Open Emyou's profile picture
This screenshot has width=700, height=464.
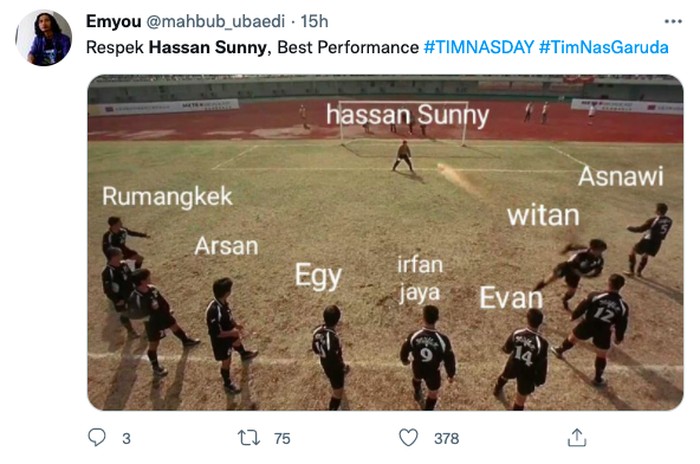44,37
